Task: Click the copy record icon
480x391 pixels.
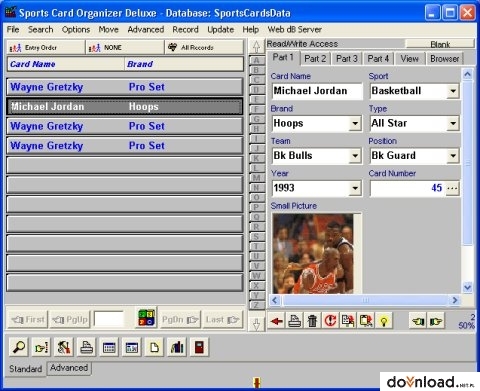Action: 348,321
